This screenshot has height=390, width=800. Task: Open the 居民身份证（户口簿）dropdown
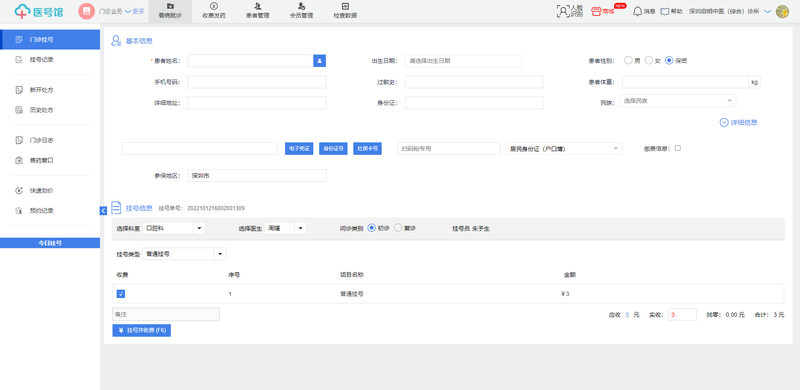click(564, 149)
